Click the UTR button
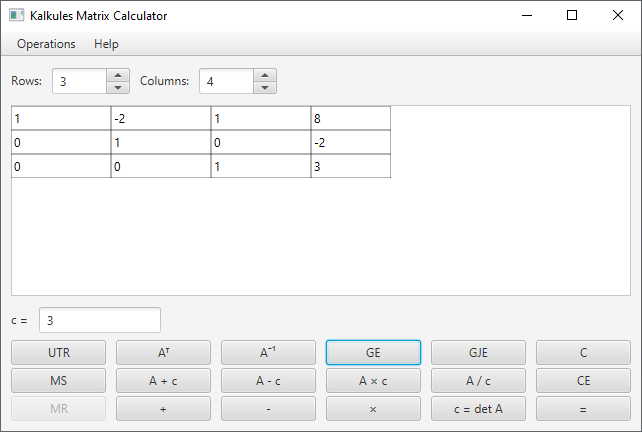The height and width of the screenshot is (432, 642). pyautogui.click(x=59, y=353)
